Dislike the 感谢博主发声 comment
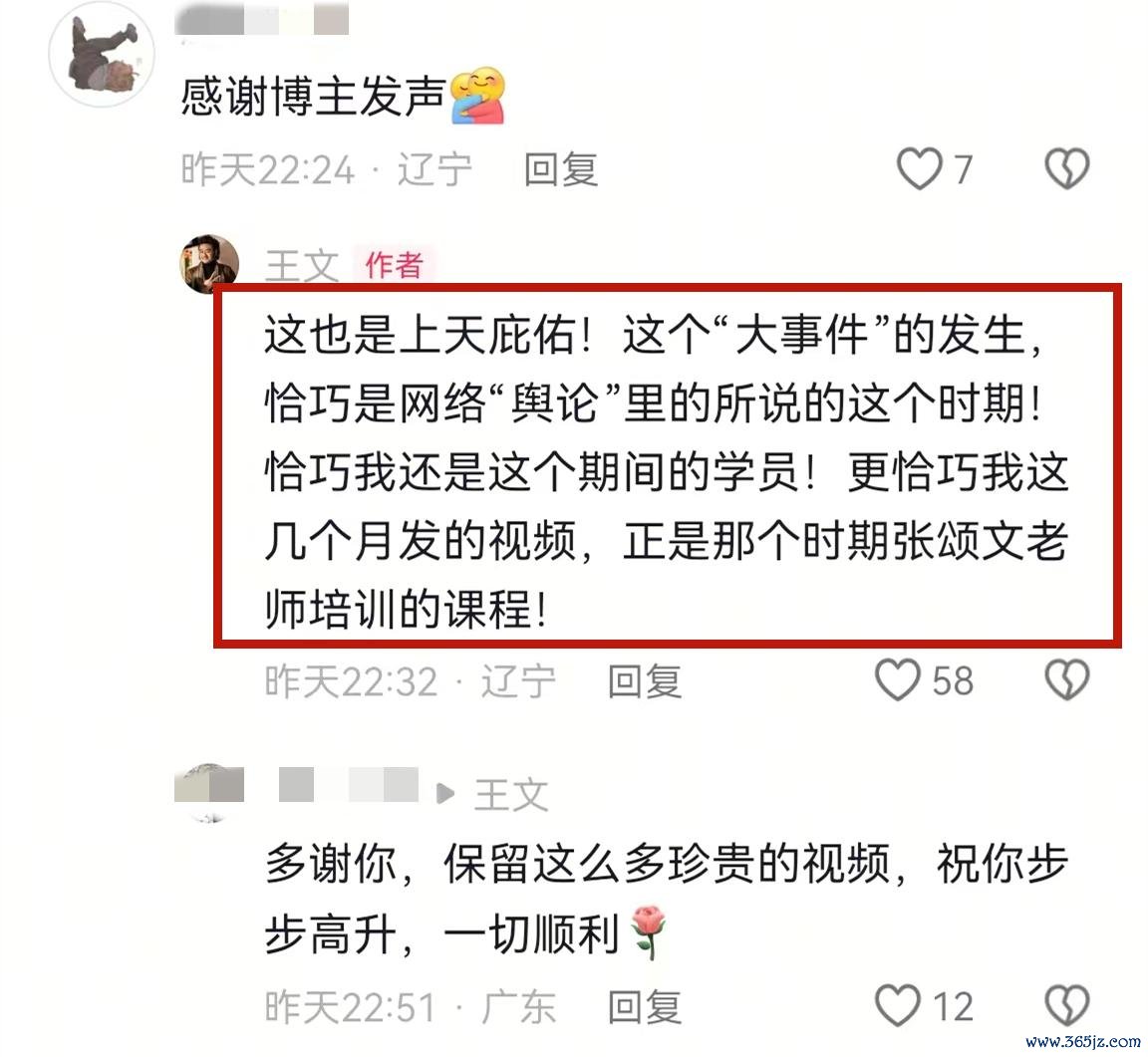The image size is (1148, 1057). (1066, 168)
